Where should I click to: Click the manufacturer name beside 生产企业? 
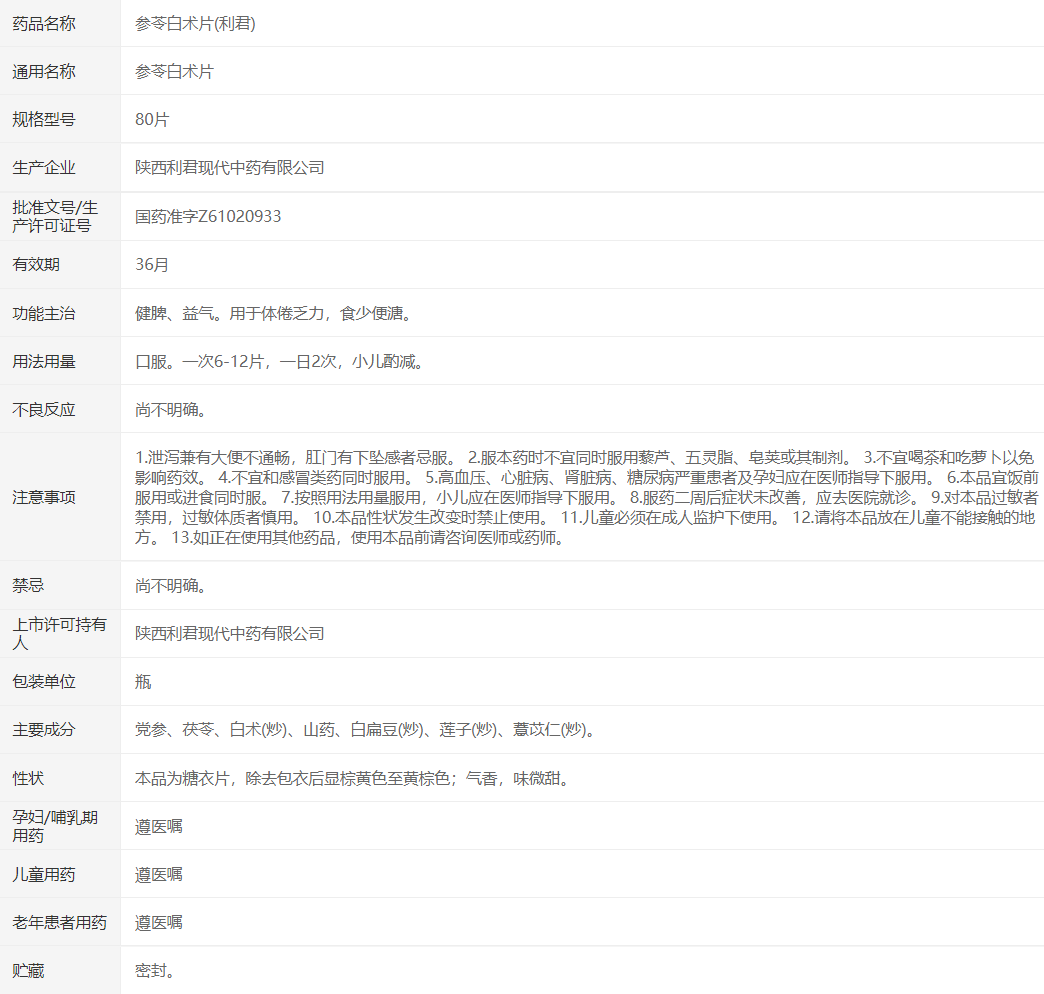[x=230, y=168]
